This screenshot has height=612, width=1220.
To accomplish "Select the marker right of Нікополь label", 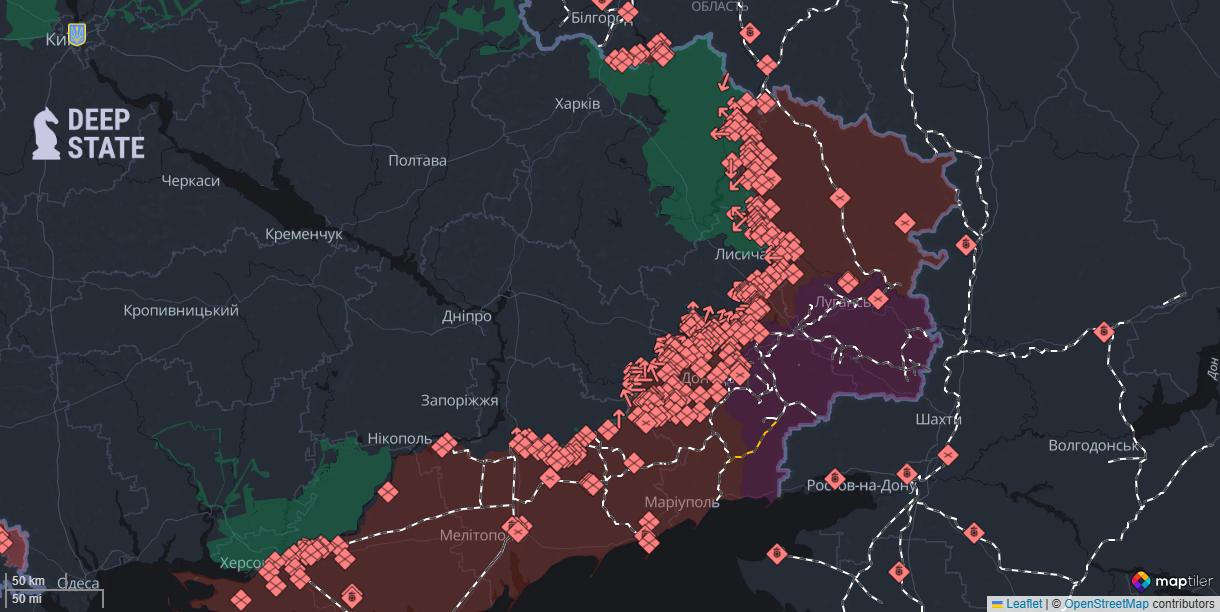I will click(x=444, y=444).
